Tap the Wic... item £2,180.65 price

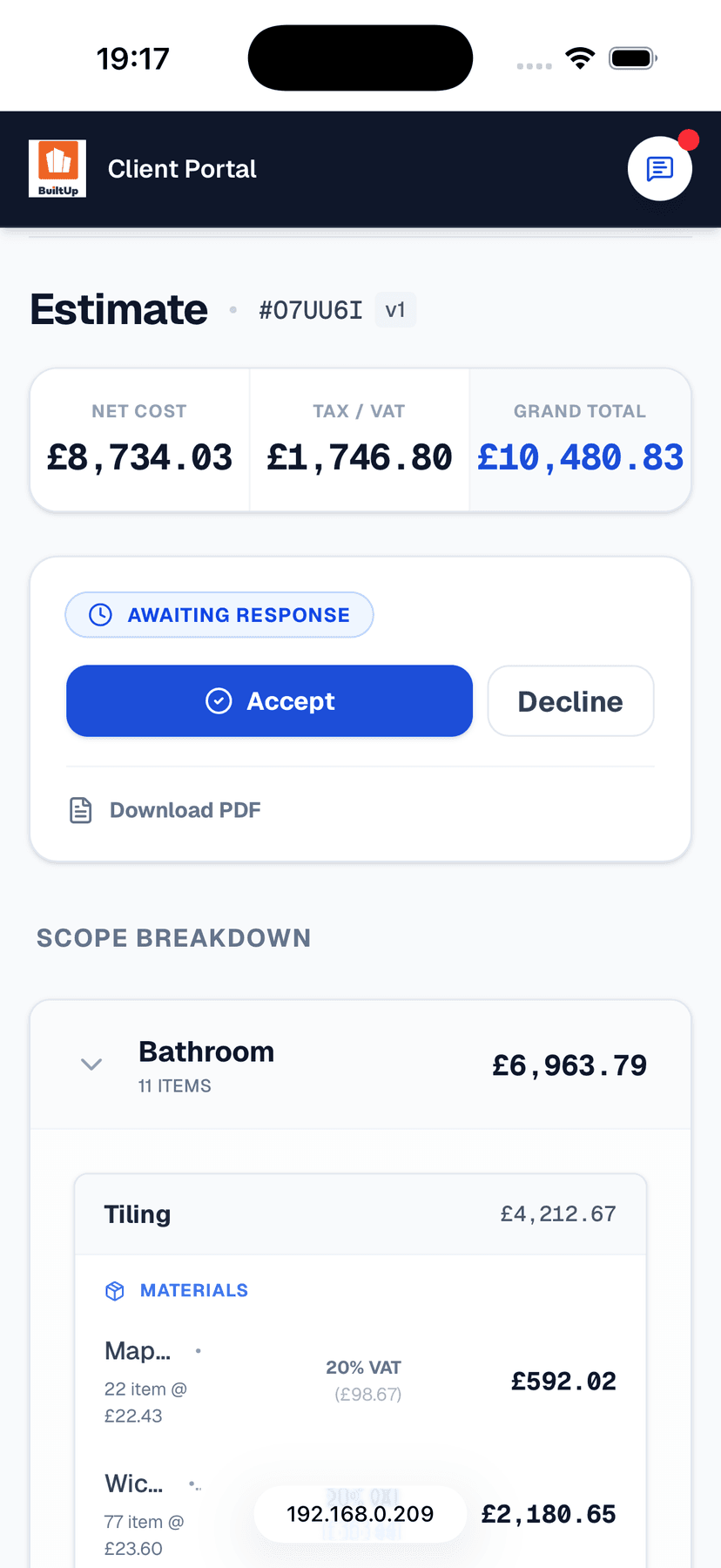[549, 1514]
